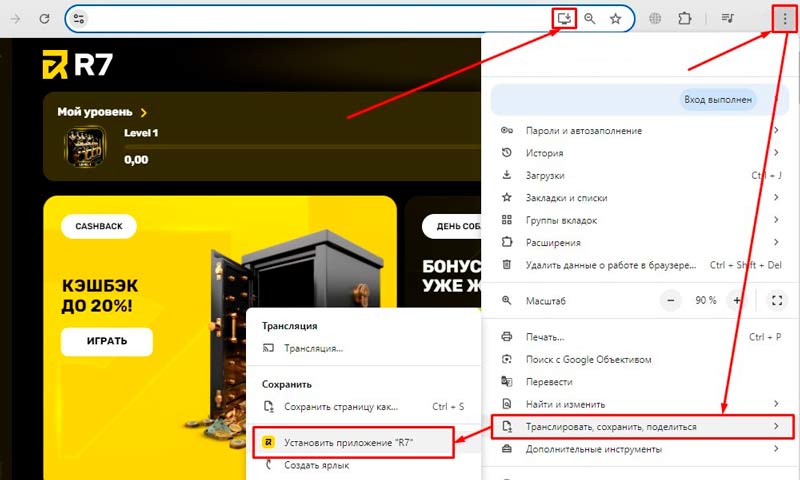The image size is (800, 480).
Task: Click the site information icon in address bar
Action: click(x=80, y=18)
